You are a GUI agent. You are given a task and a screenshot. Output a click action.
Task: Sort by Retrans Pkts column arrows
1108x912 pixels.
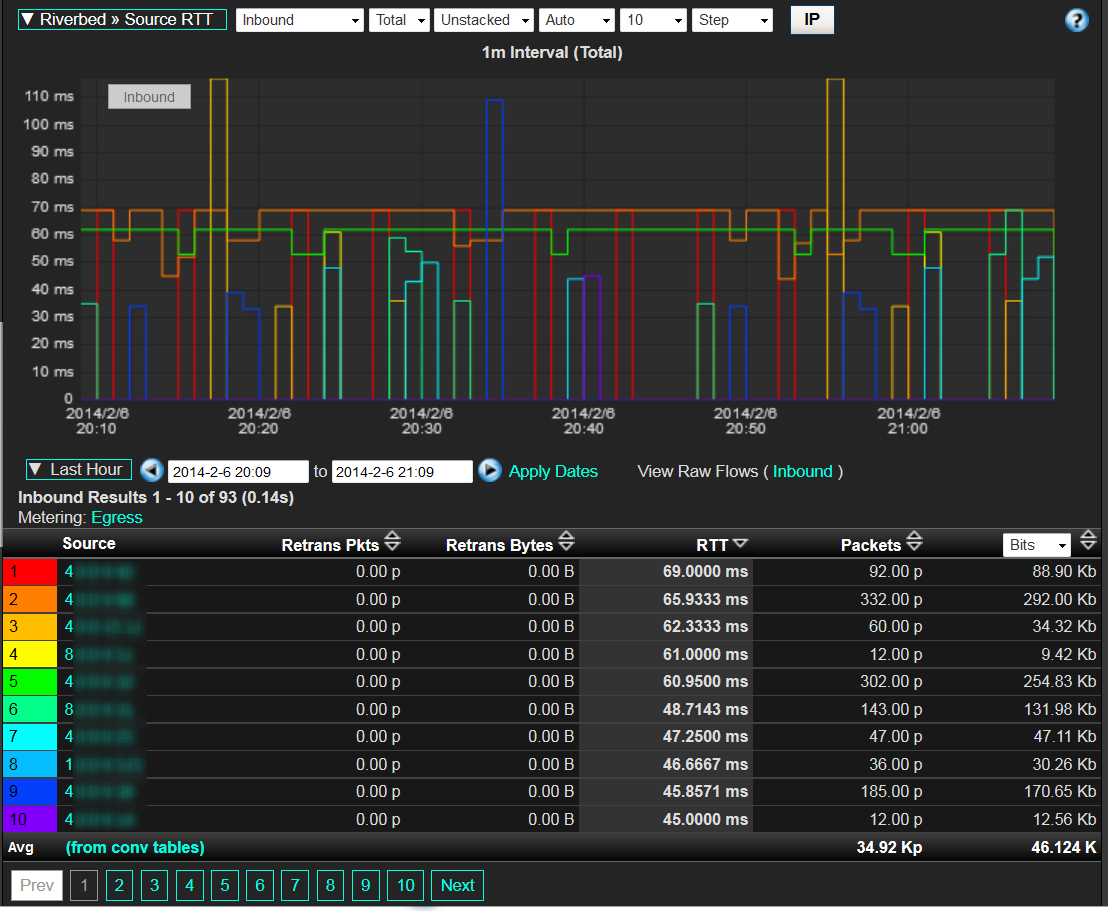tap(392, 542)
